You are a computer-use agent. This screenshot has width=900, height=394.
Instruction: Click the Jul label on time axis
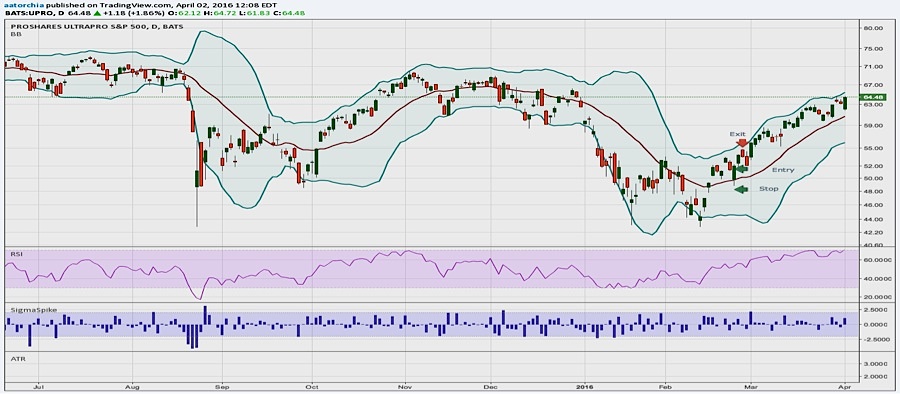point(38,388)
